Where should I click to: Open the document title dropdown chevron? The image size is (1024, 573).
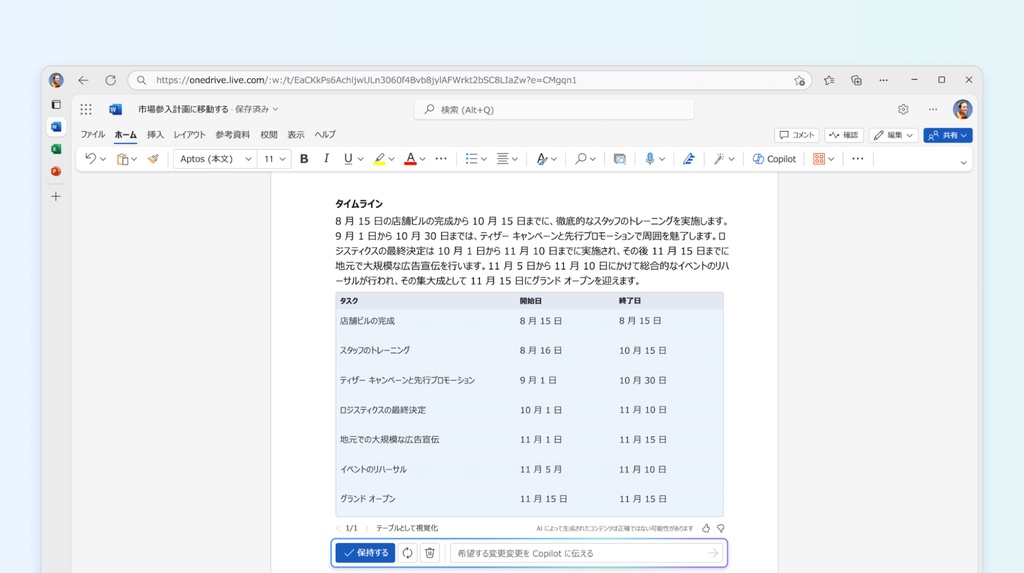tap(275, 109)
